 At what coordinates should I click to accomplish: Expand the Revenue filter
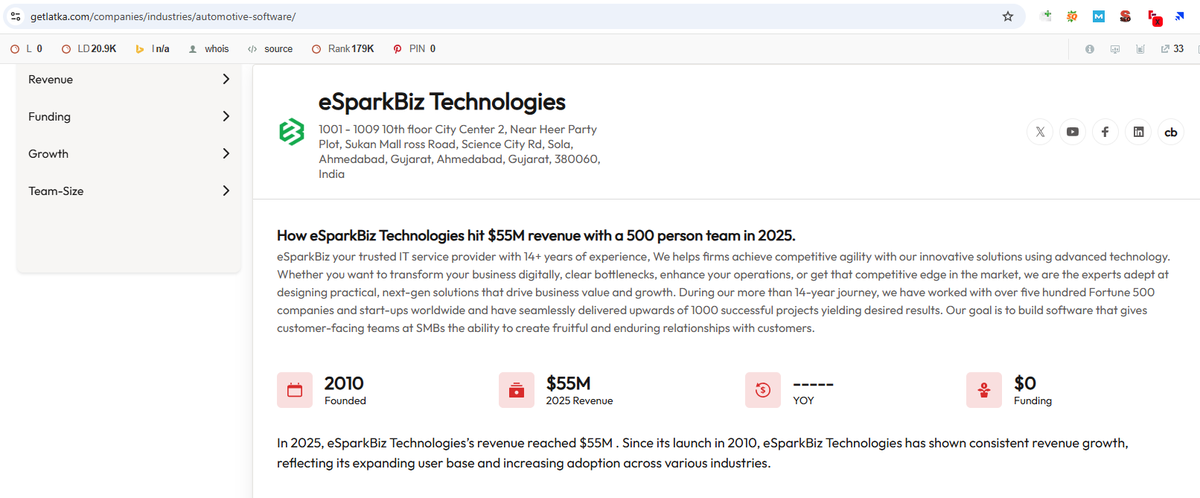129,79
